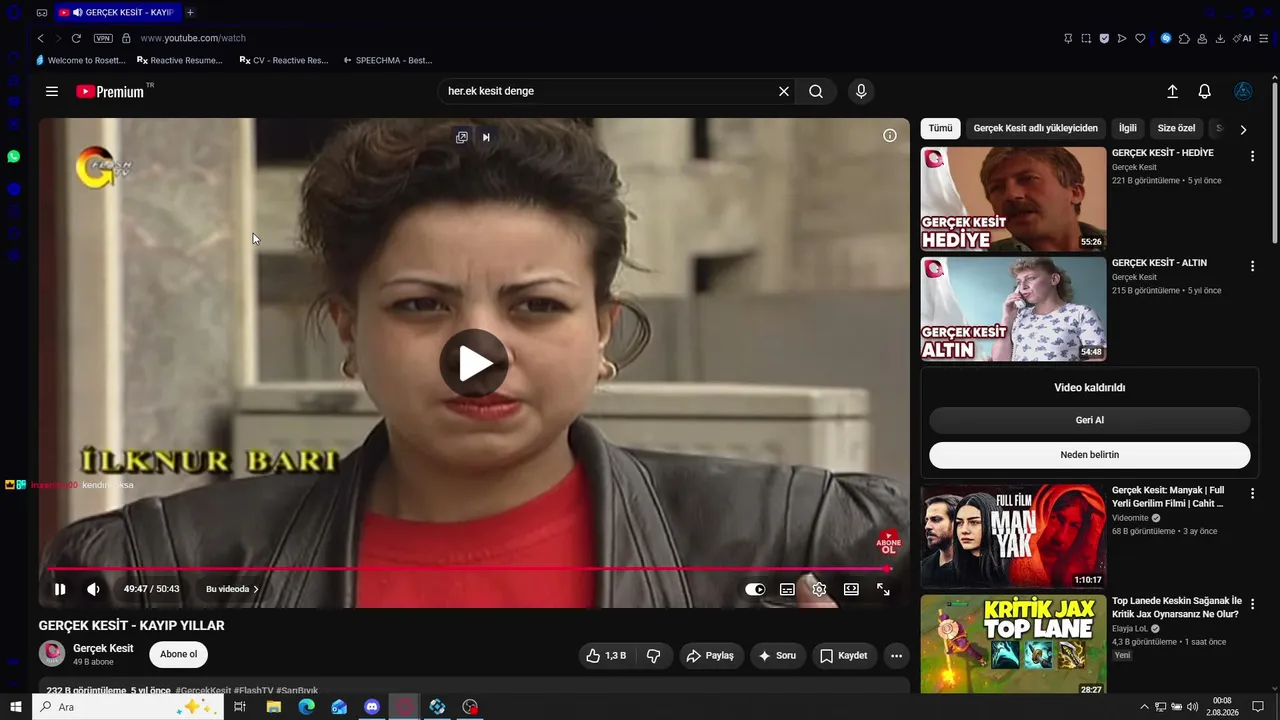Select the 'İlgili' filter chip
Screen dimensions: 1280x720
[x=1128, y=128]
